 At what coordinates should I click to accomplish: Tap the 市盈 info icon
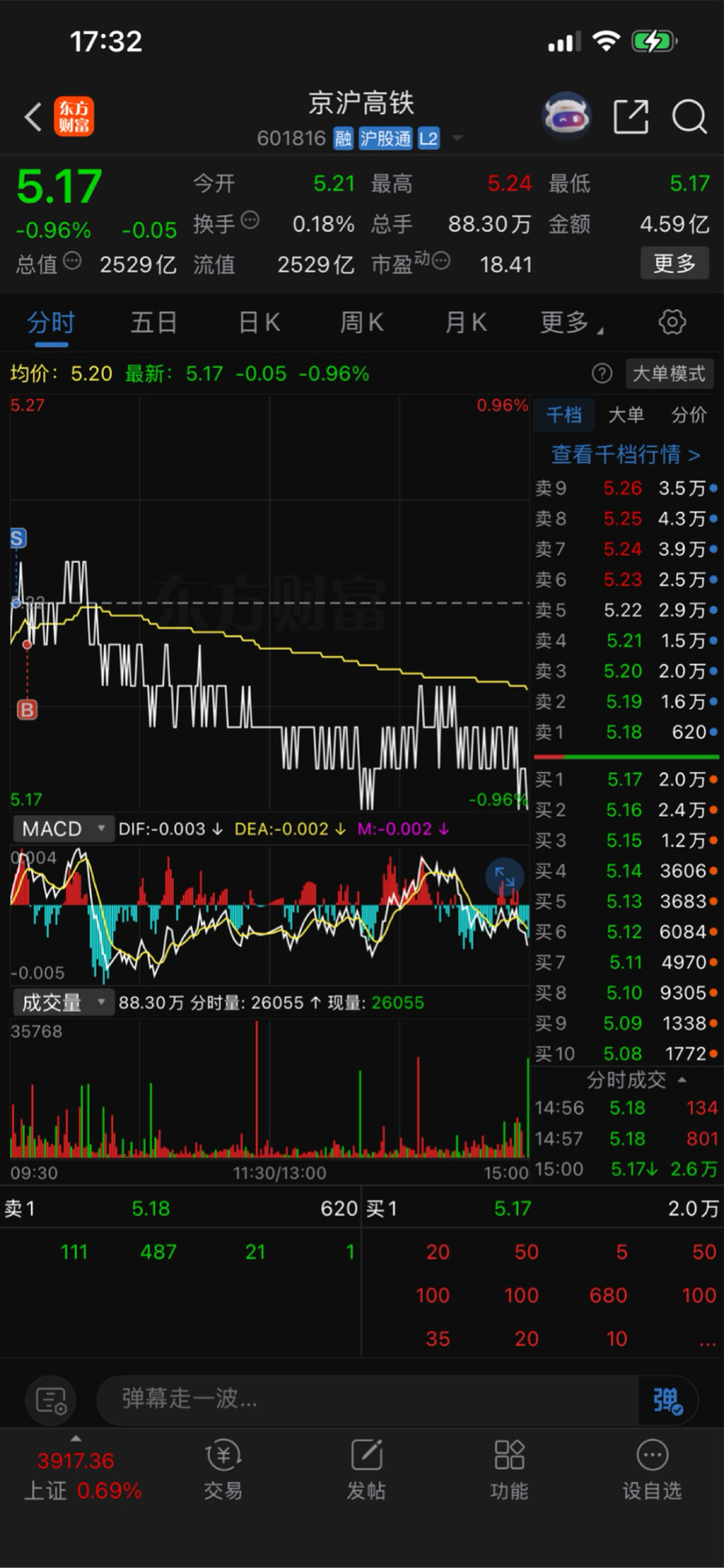[440, 261]
